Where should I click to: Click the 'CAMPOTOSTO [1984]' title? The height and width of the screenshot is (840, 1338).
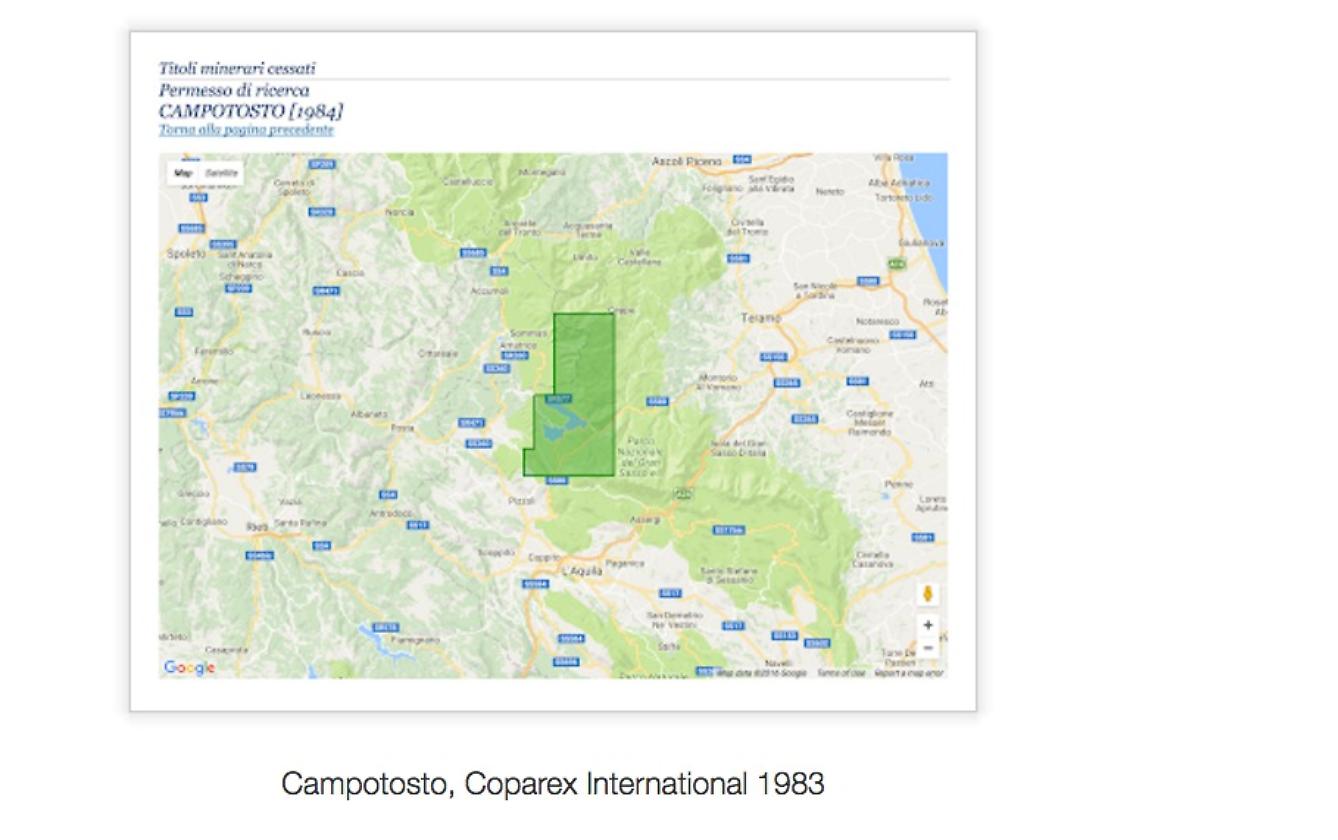251,110
